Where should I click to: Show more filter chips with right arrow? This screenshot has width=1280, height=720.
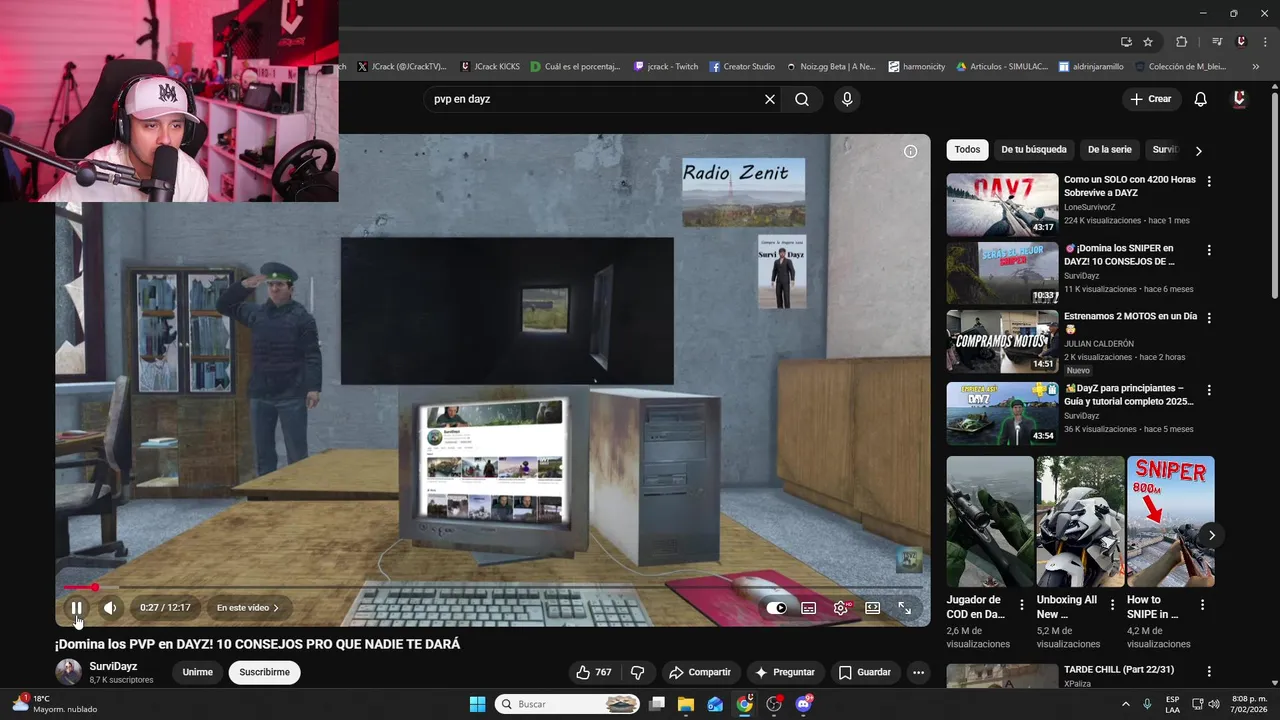coord(1198,151)
